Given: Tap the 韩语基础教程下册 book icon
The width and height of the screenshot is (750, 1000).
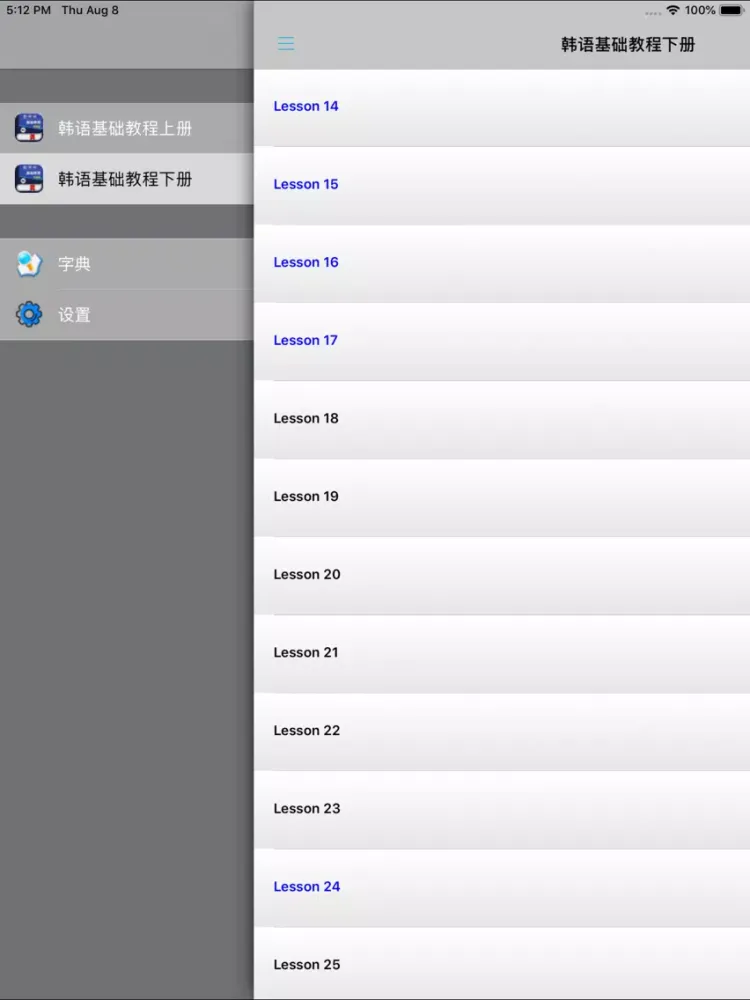Looking at the screenshot, I should pyautogui.click(x=29, y=179).
